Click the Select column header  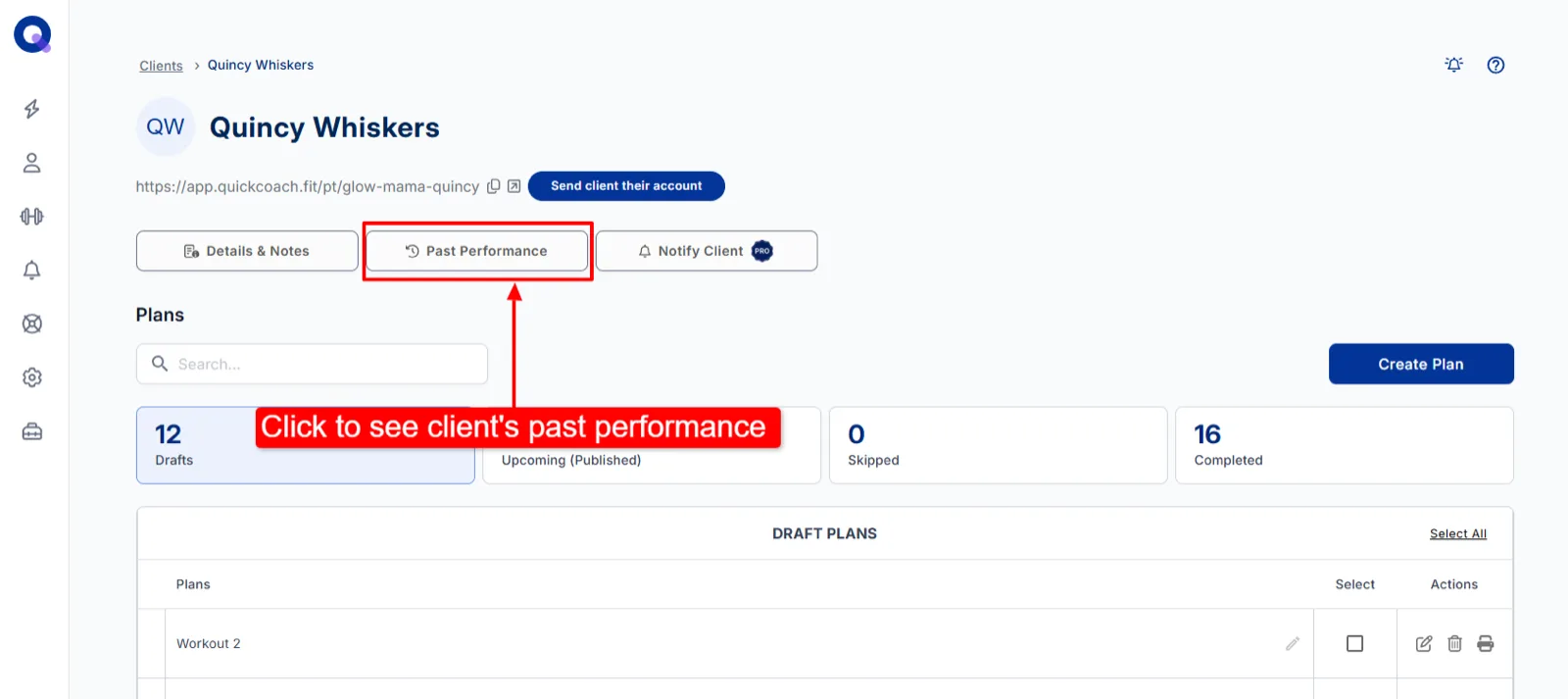tap(1355, 584)
